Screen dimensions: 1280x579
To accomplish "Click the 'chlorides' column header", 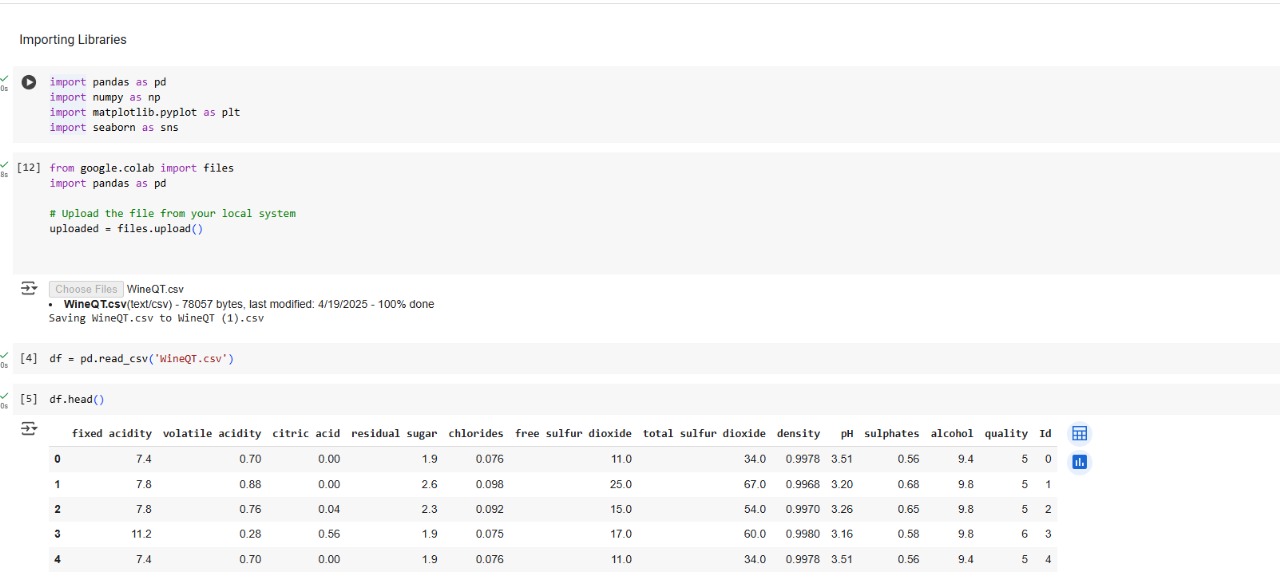I will 476,434.
